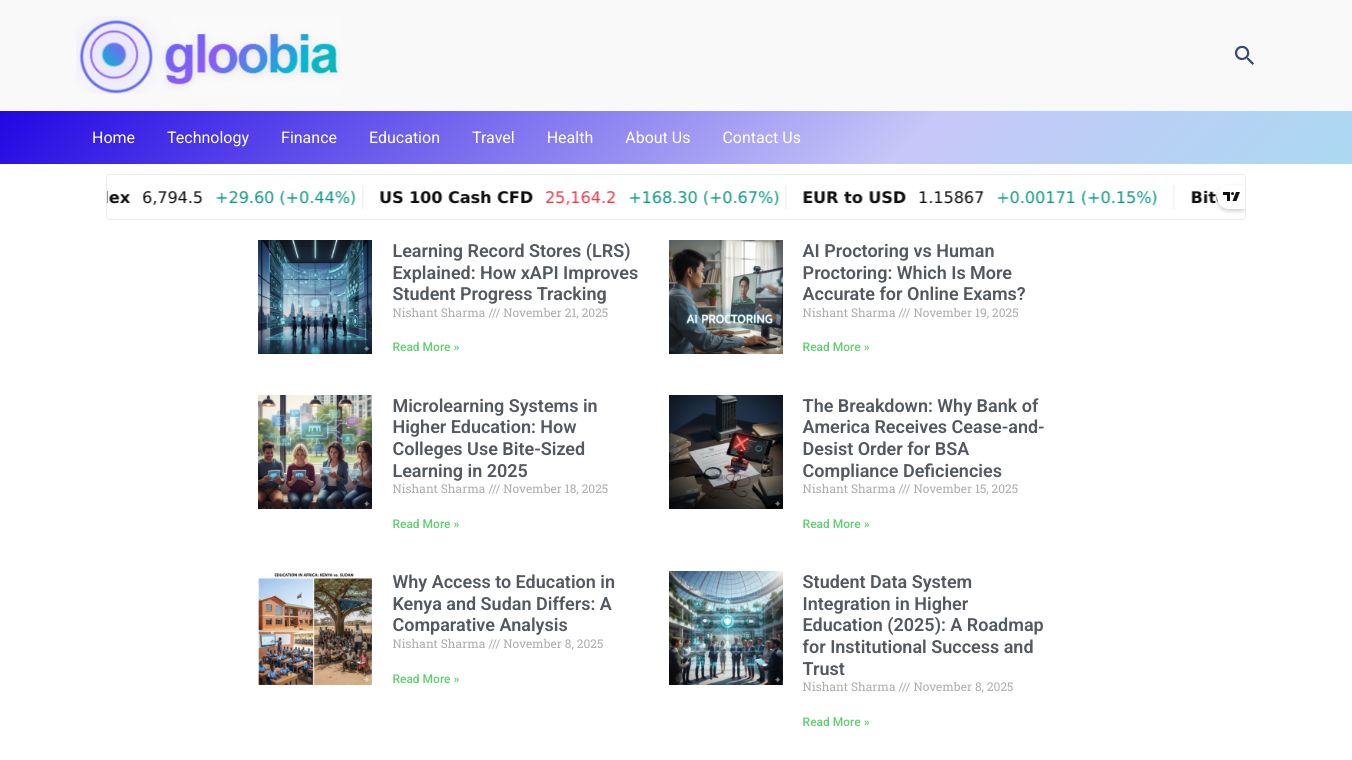The height and width of the screenshot is (760, 1352).
Task: Click the Nishant Sharma November 18, 2025 byline
Action: tap(500, 489)
